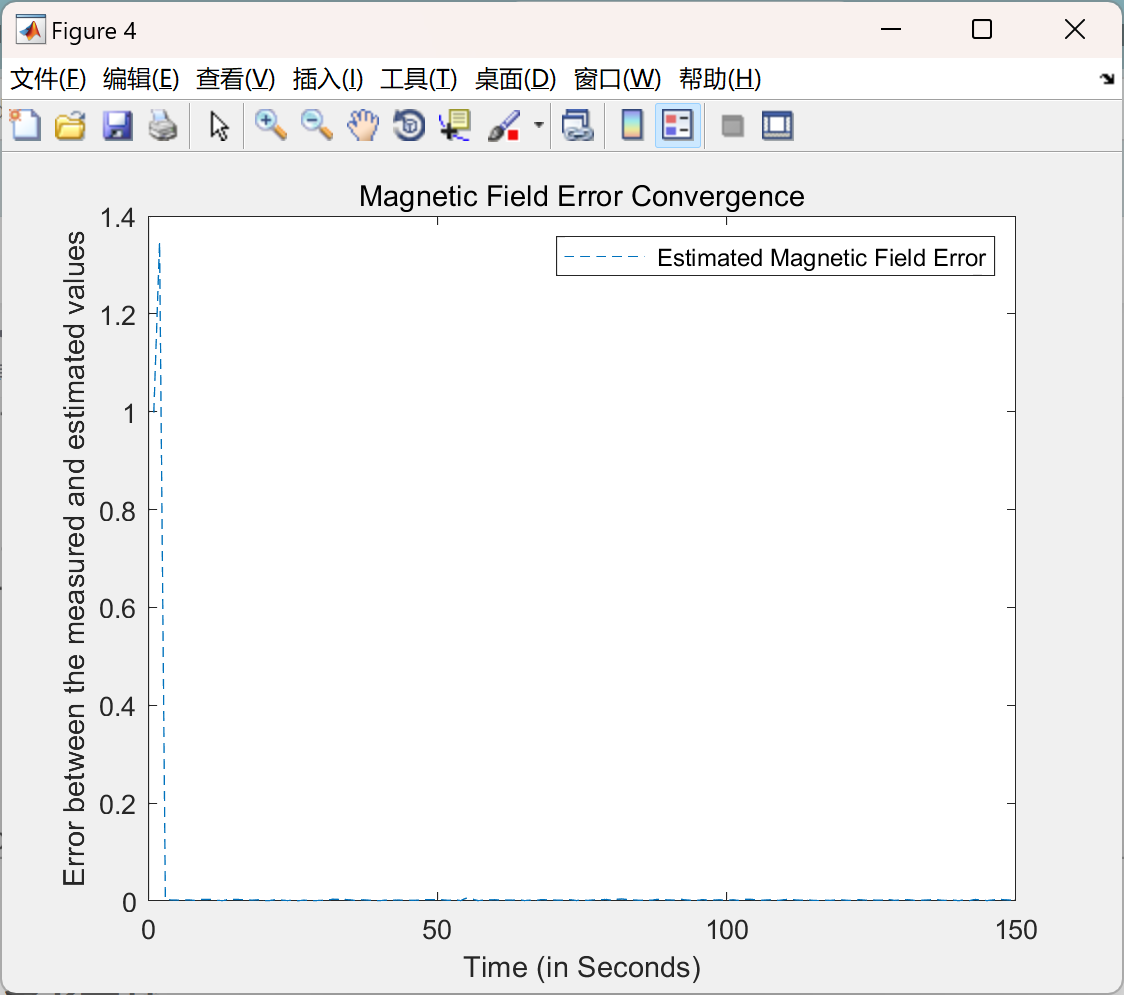Click the Link Plot toolbar icon

coord(578,125)
